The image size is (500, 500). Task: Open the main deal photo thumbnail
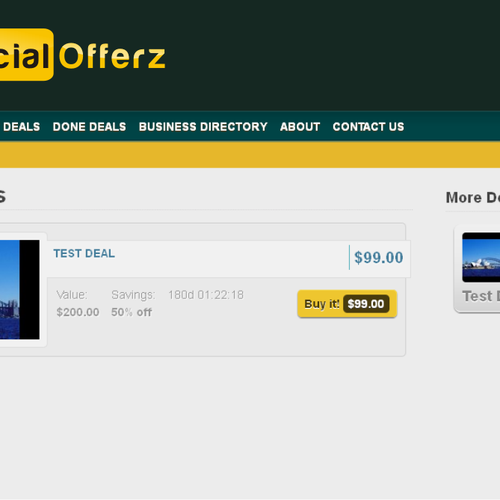coord(20,289)
